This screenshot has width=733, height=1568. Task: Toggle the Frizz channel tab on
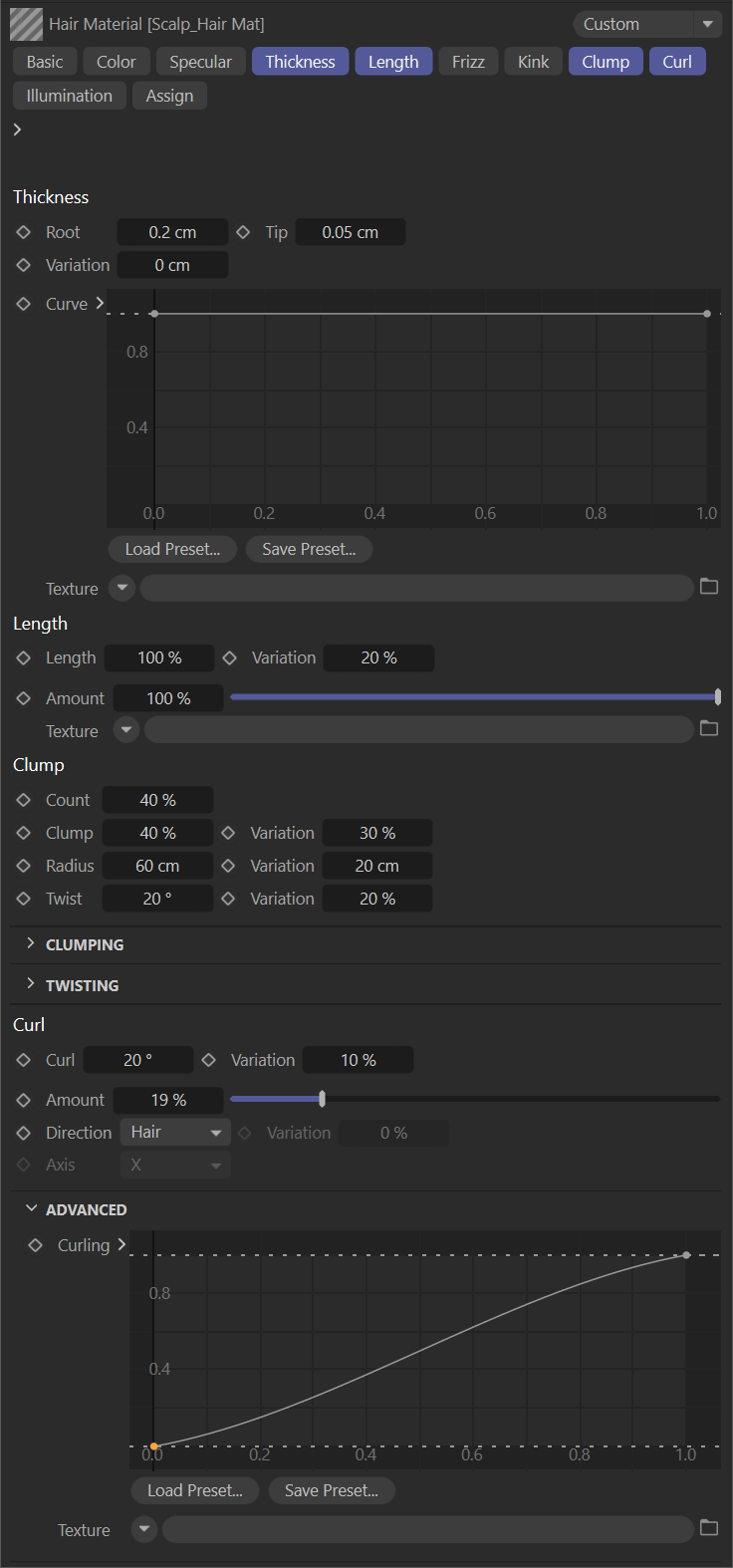point(468,62)
